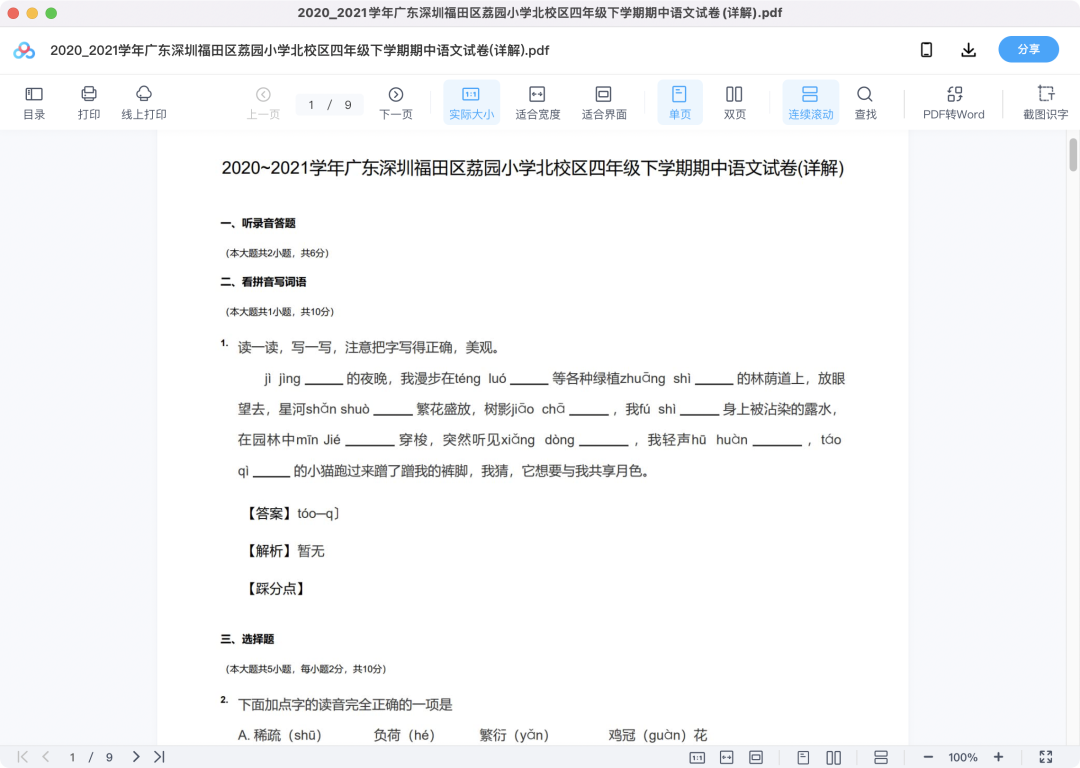The image size is (1080, 768).
Task: Switch to 适合宽度 fit width
Action: point(537,103)
